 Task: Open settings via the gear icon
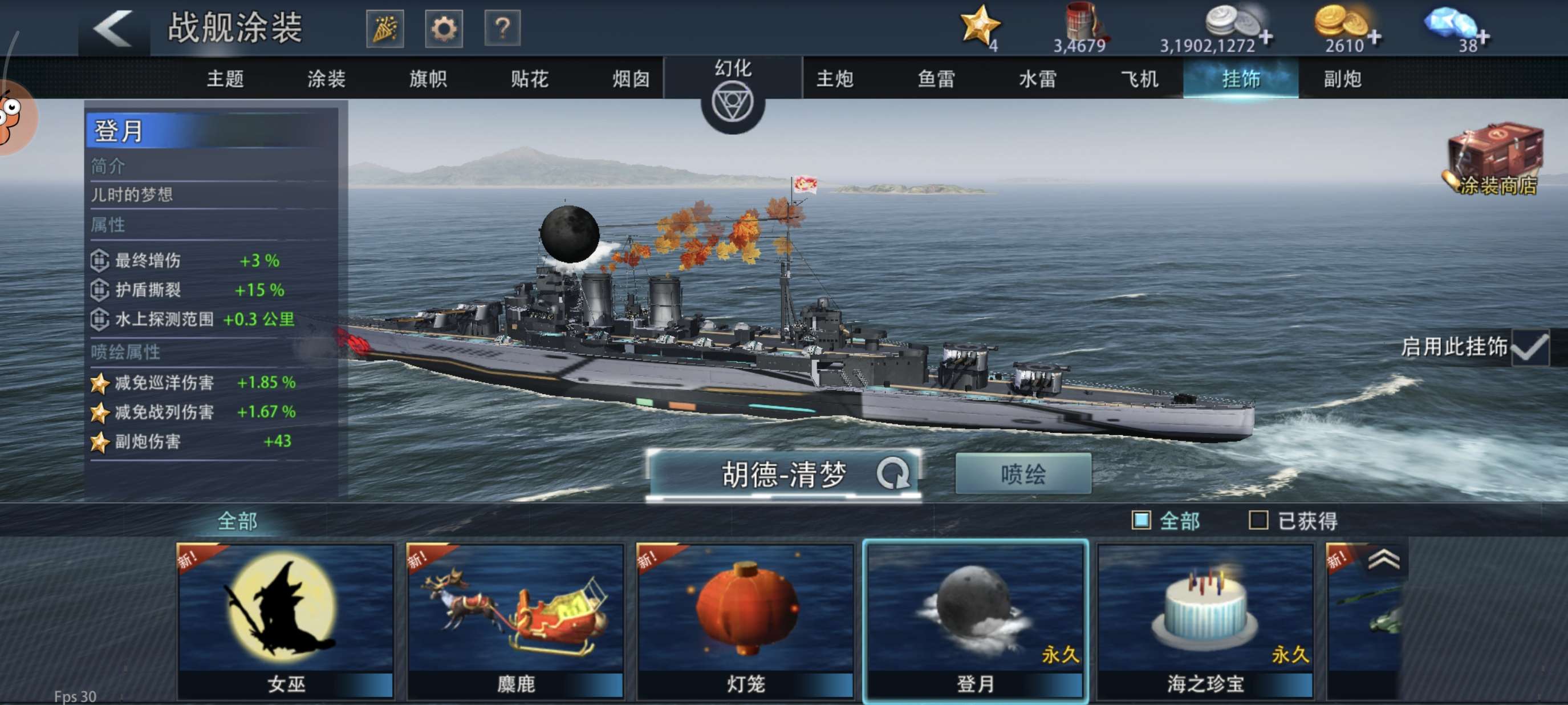[444, 28]
